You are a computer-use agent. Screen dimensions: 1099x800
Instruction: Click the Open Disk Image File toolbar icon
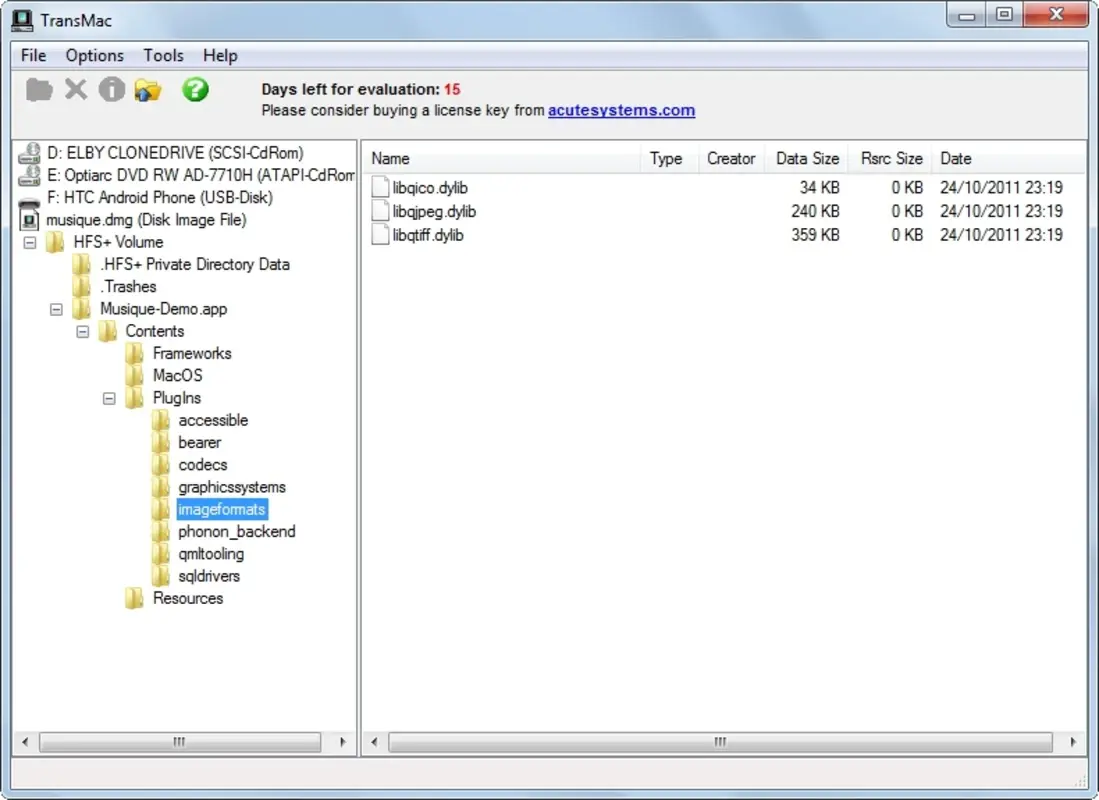click(x=147, y=89)
